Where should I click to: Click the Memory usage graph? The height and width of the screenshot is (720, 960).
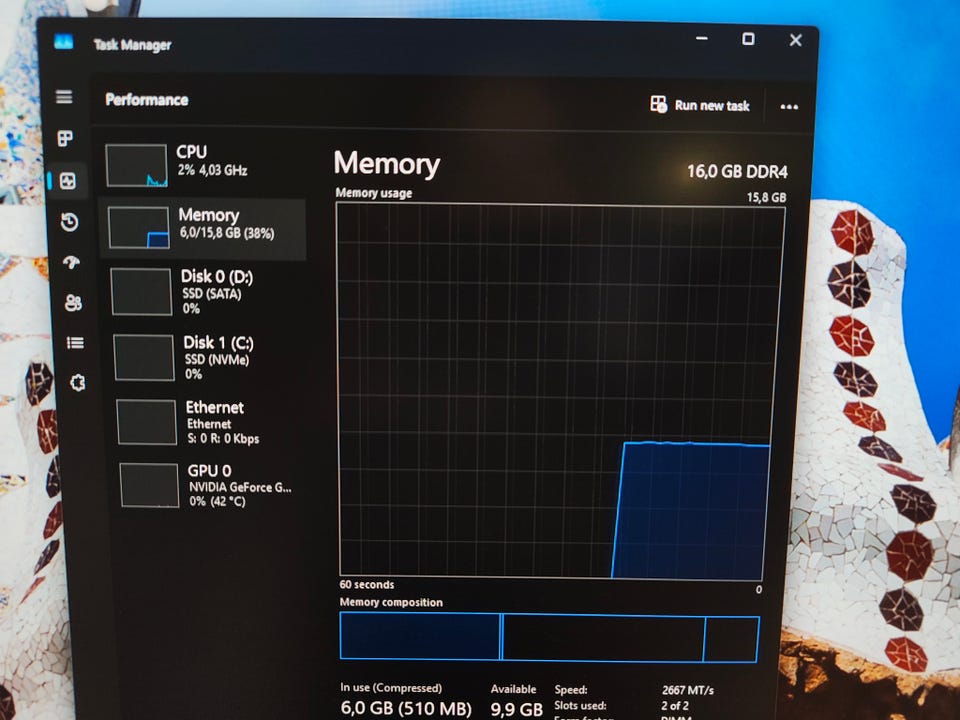(x=557, y=391)
